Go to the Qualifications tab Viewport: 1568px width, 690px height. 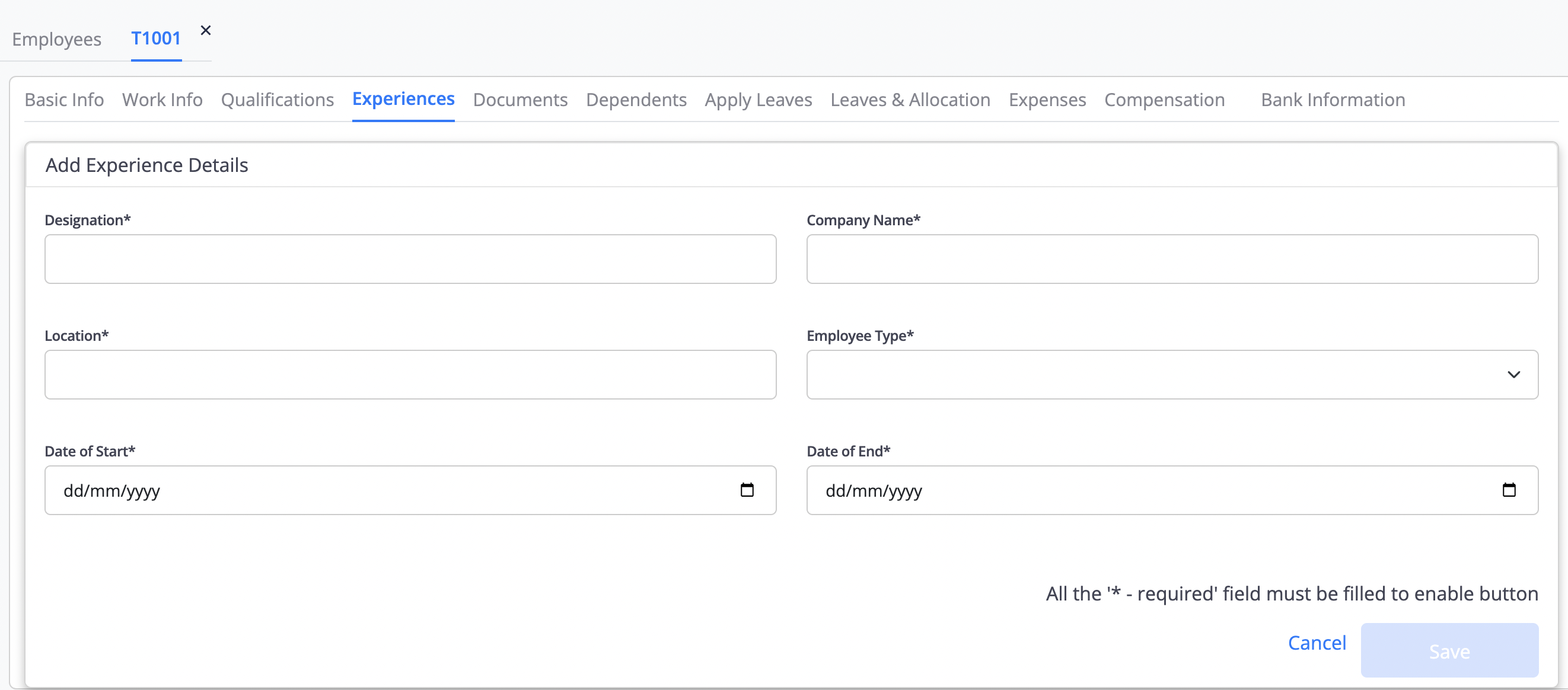277,99
